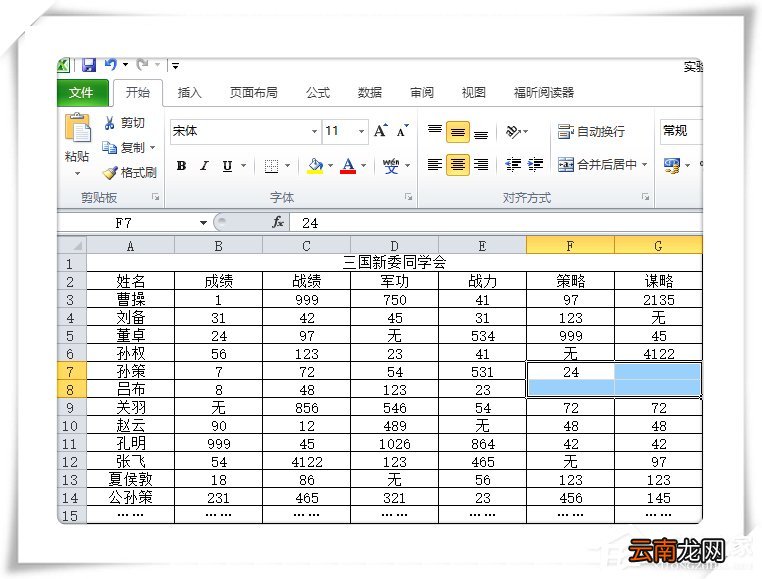This screenshot has width=762, height=579.
Task: Apply the red font color A
Action: pyautogui.click(x=348, y=166)
